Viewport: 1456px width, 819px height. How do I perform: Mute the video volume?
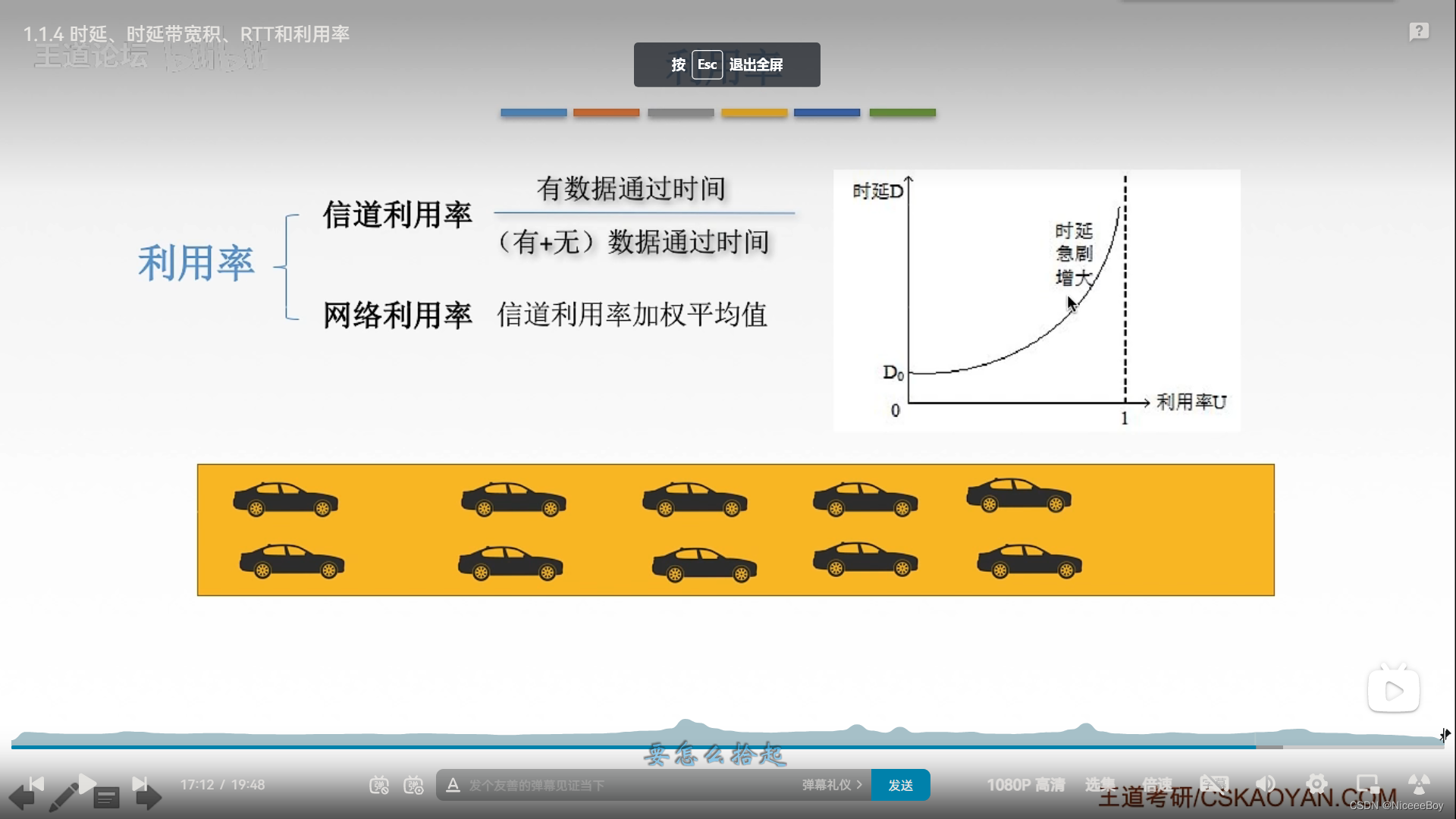pyautogui.click(x=1265, y=784)
